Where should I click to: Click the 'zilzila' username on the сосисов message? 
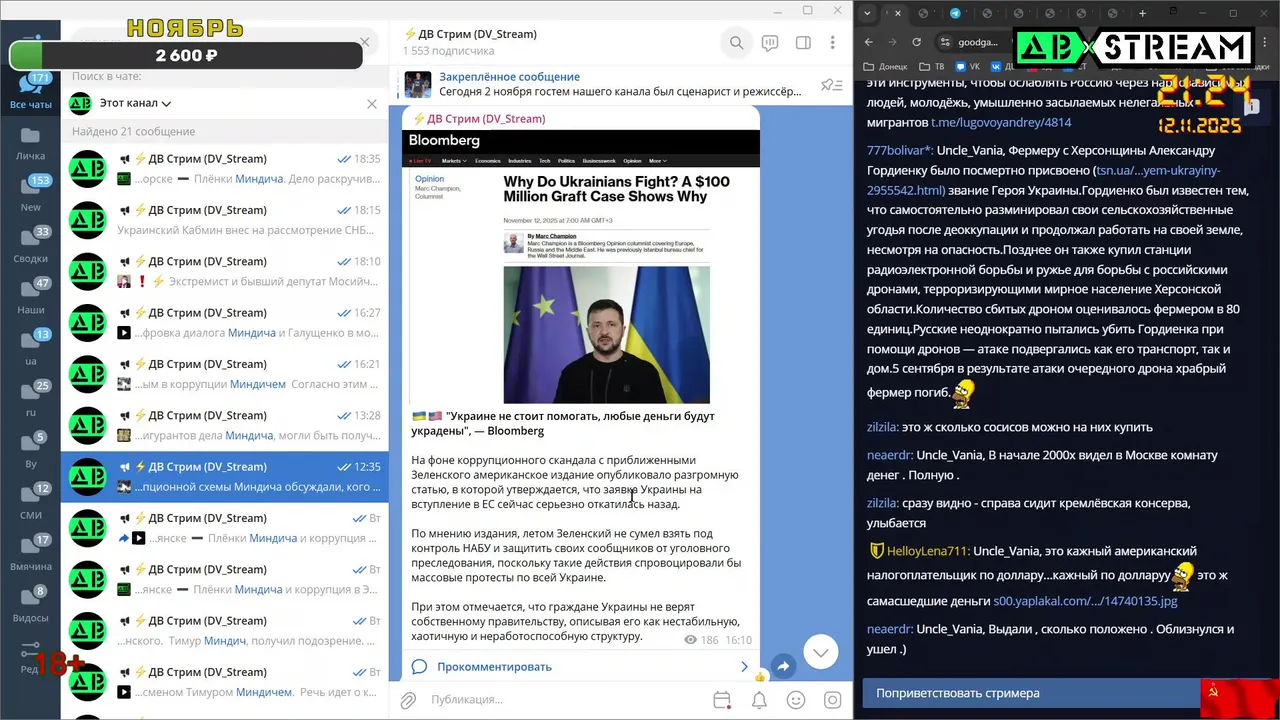(x=882, y=427)
